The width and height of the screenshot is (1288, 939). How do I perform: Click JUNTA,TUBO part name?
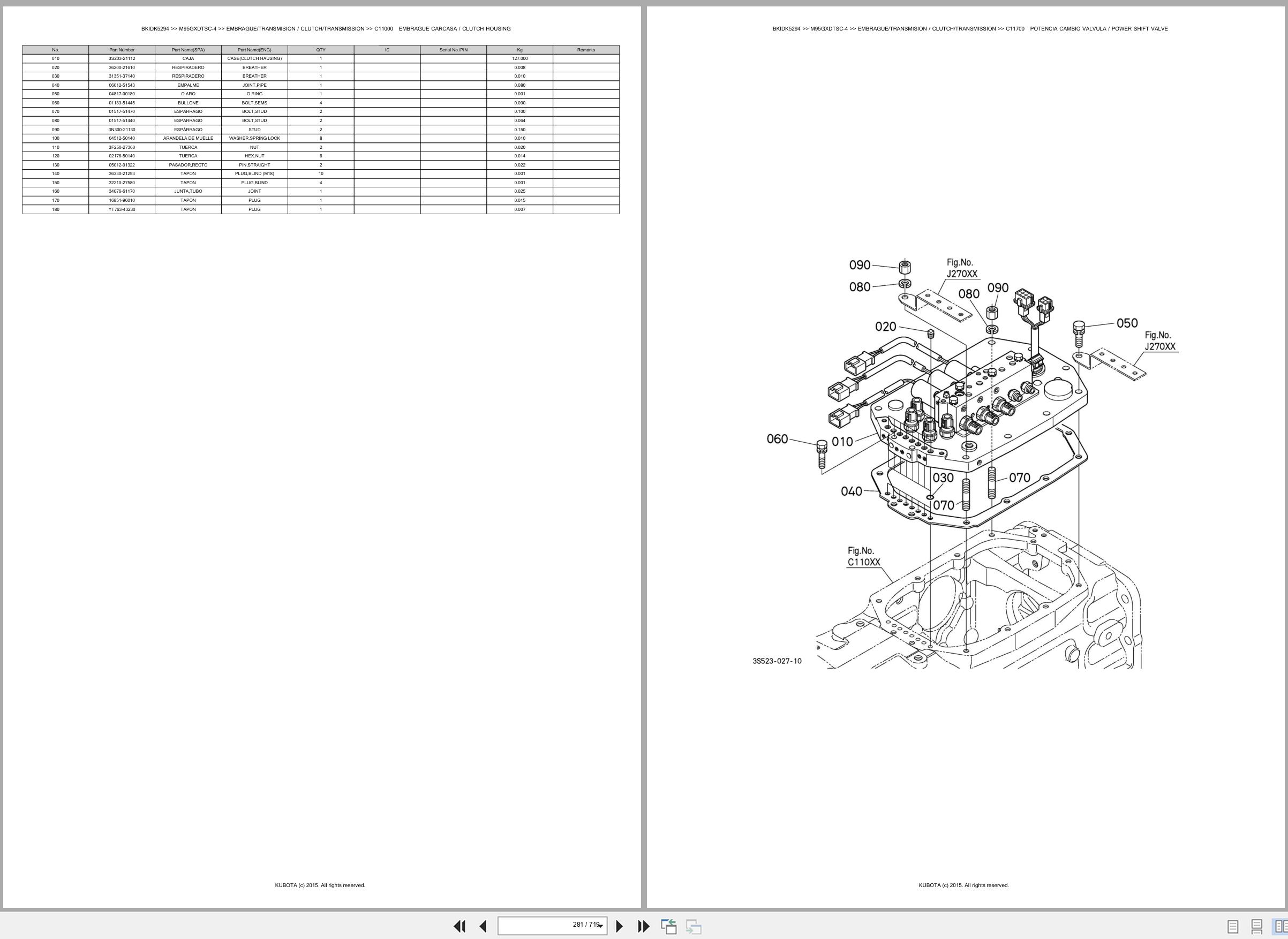point(188,191)
